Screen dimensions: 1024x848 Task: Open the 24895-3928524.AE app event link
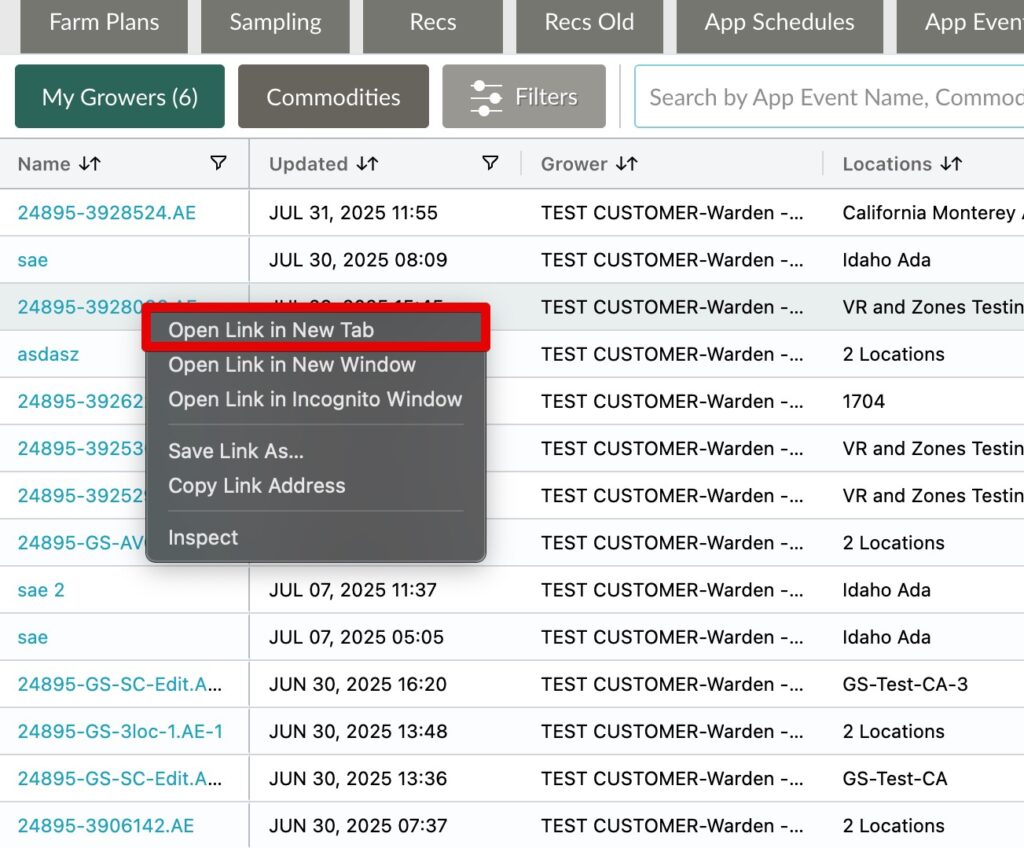pyautogui.click(x=106, y=213)
